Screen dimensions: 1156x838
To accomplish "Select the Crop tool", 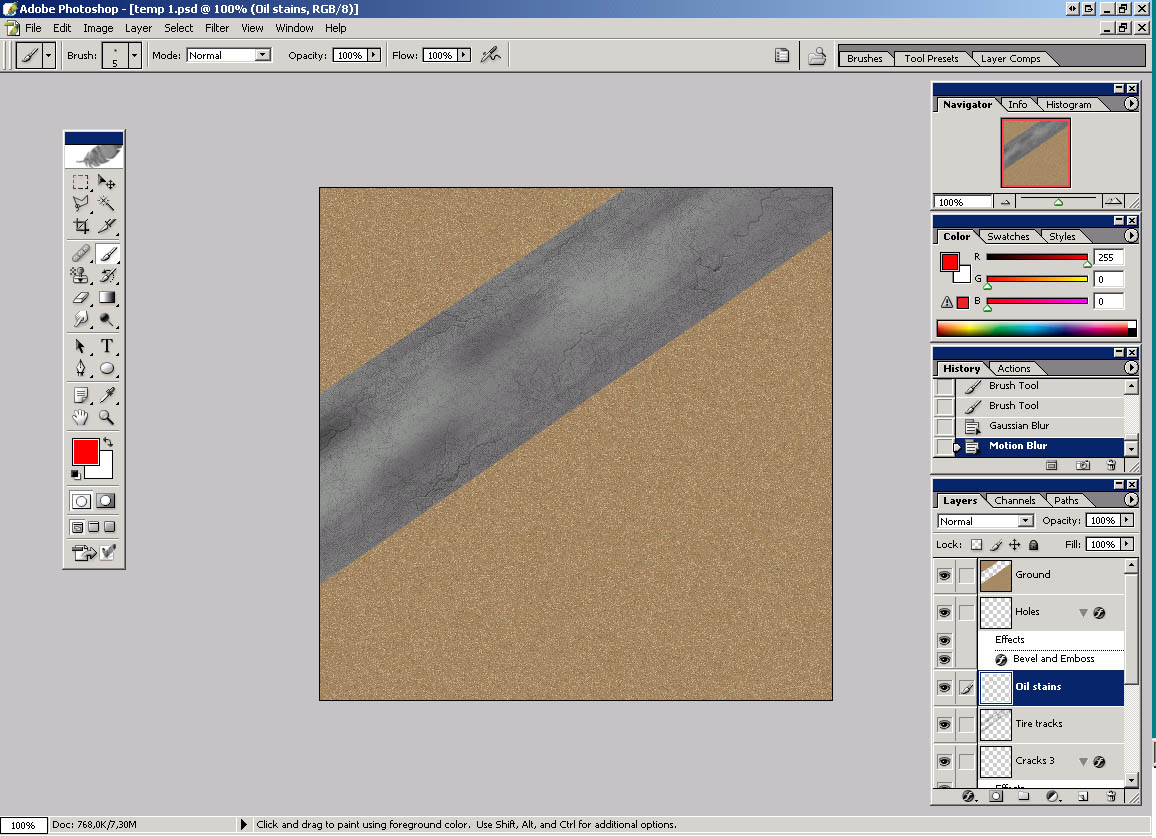I will coord(81,226).
